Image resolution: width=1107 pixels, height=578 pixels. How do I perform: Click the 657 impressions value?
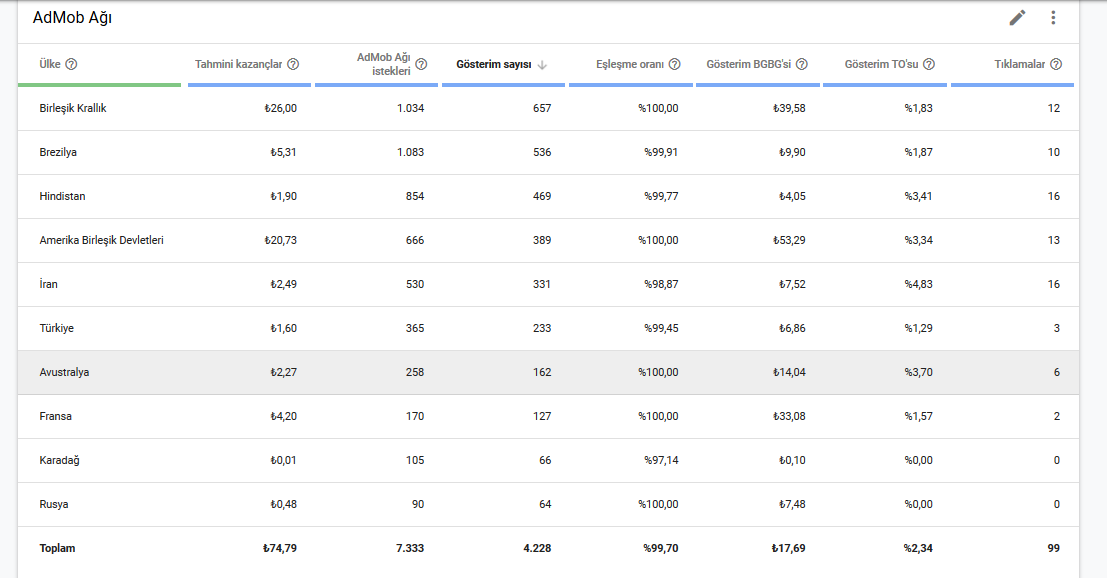(x=542, y=108)
